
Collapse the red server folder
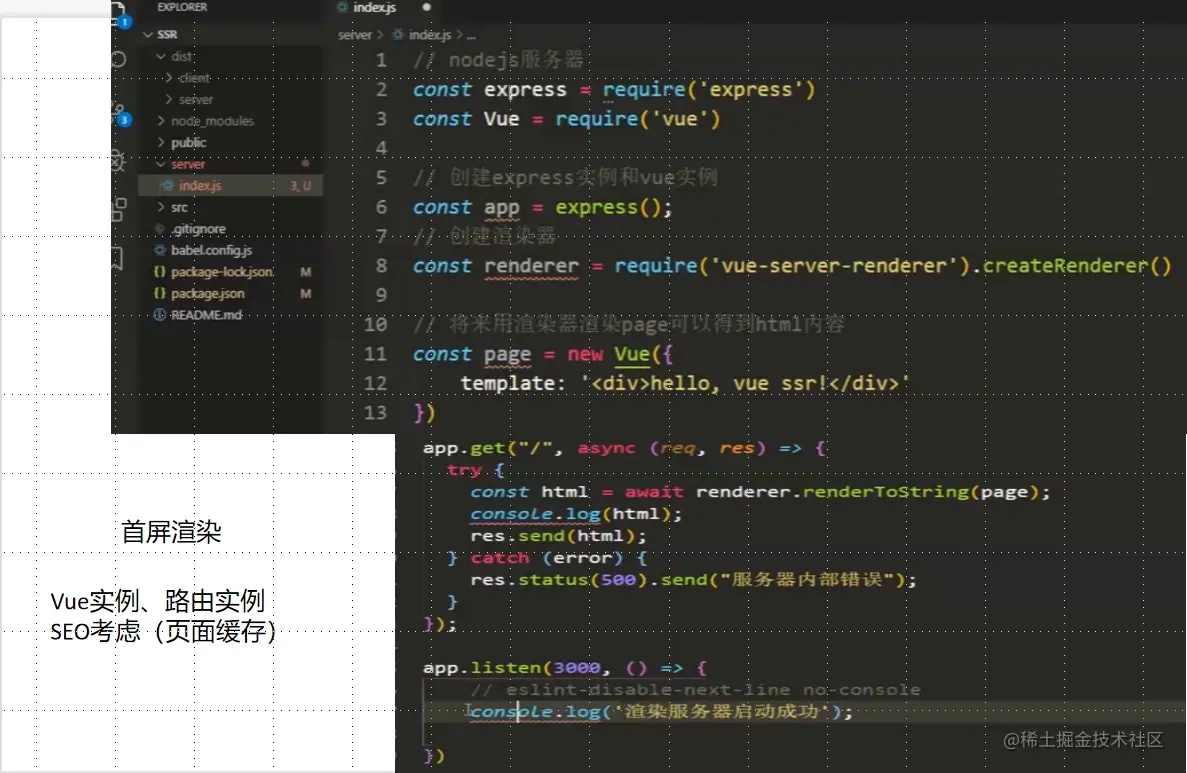point(160,164)
